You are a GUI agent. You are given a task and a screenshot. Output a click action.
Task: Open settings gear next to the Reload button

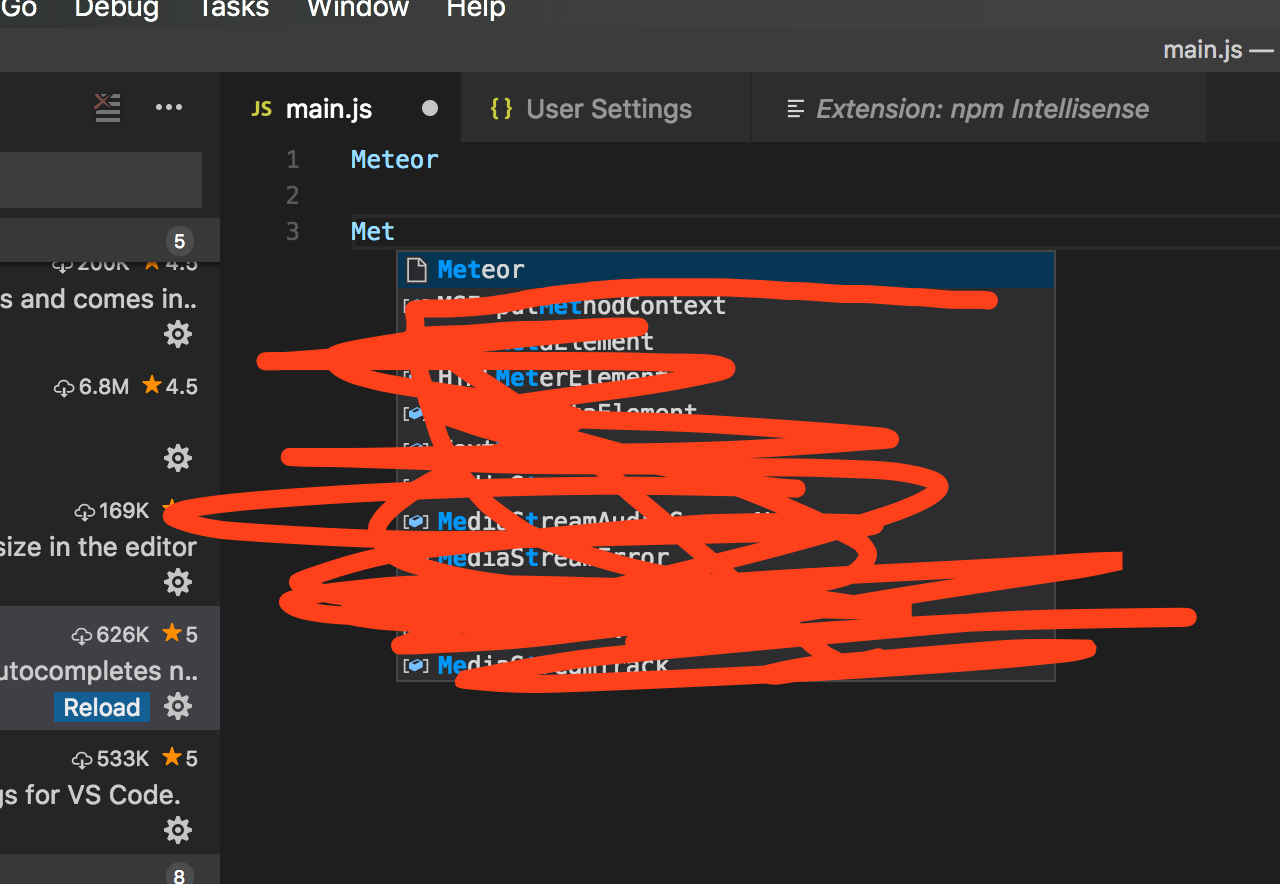pyautogui.click(x=177, y=707)
